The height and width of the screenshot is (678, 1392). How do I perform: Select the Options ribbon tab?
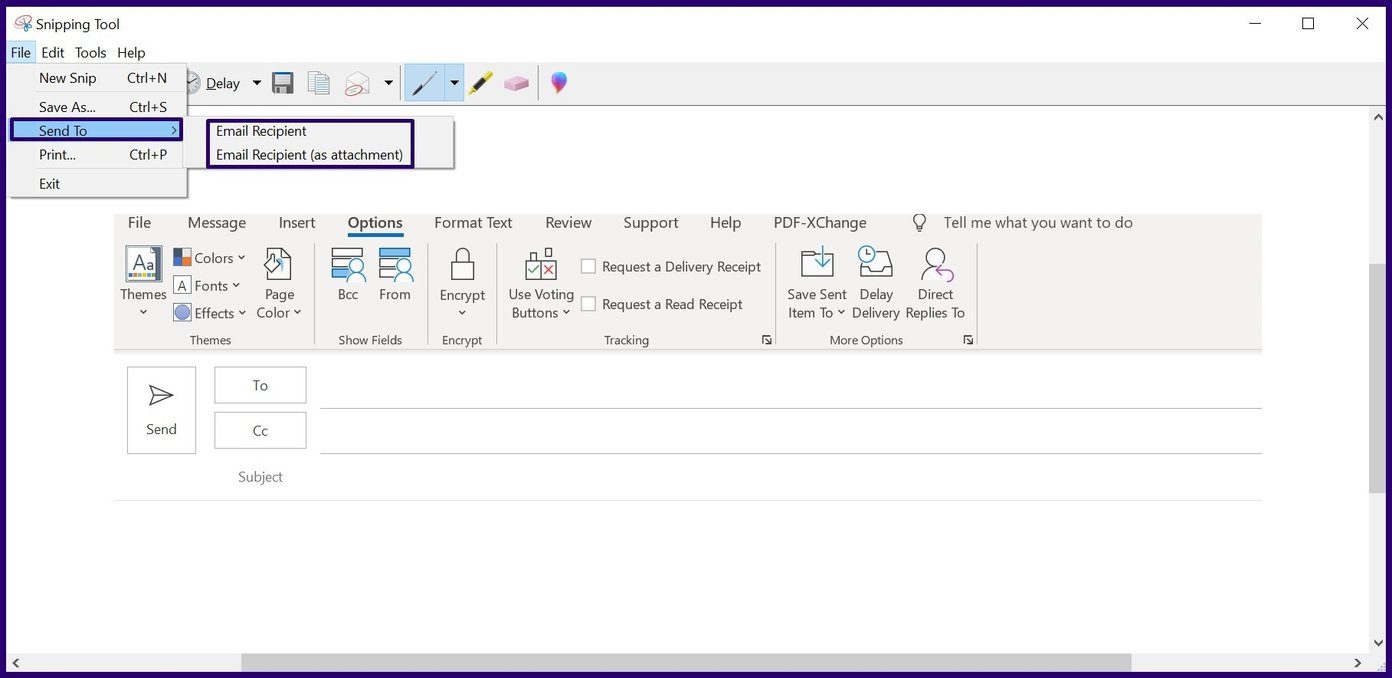click(375, 223)
